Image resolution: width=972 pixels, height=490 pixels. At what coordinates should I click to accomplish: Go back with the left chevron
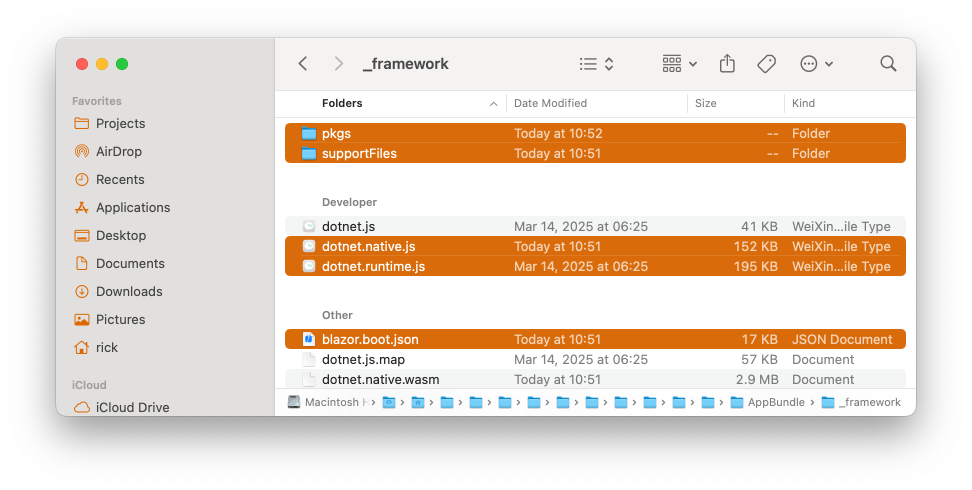(x=303, y=64)
